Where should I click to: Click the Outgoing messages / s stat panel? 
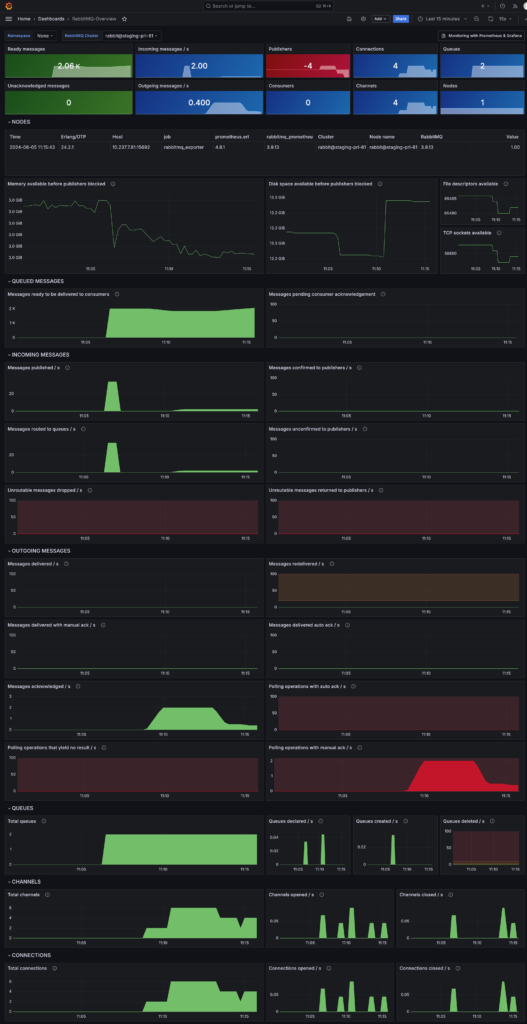tap(199, 99)
